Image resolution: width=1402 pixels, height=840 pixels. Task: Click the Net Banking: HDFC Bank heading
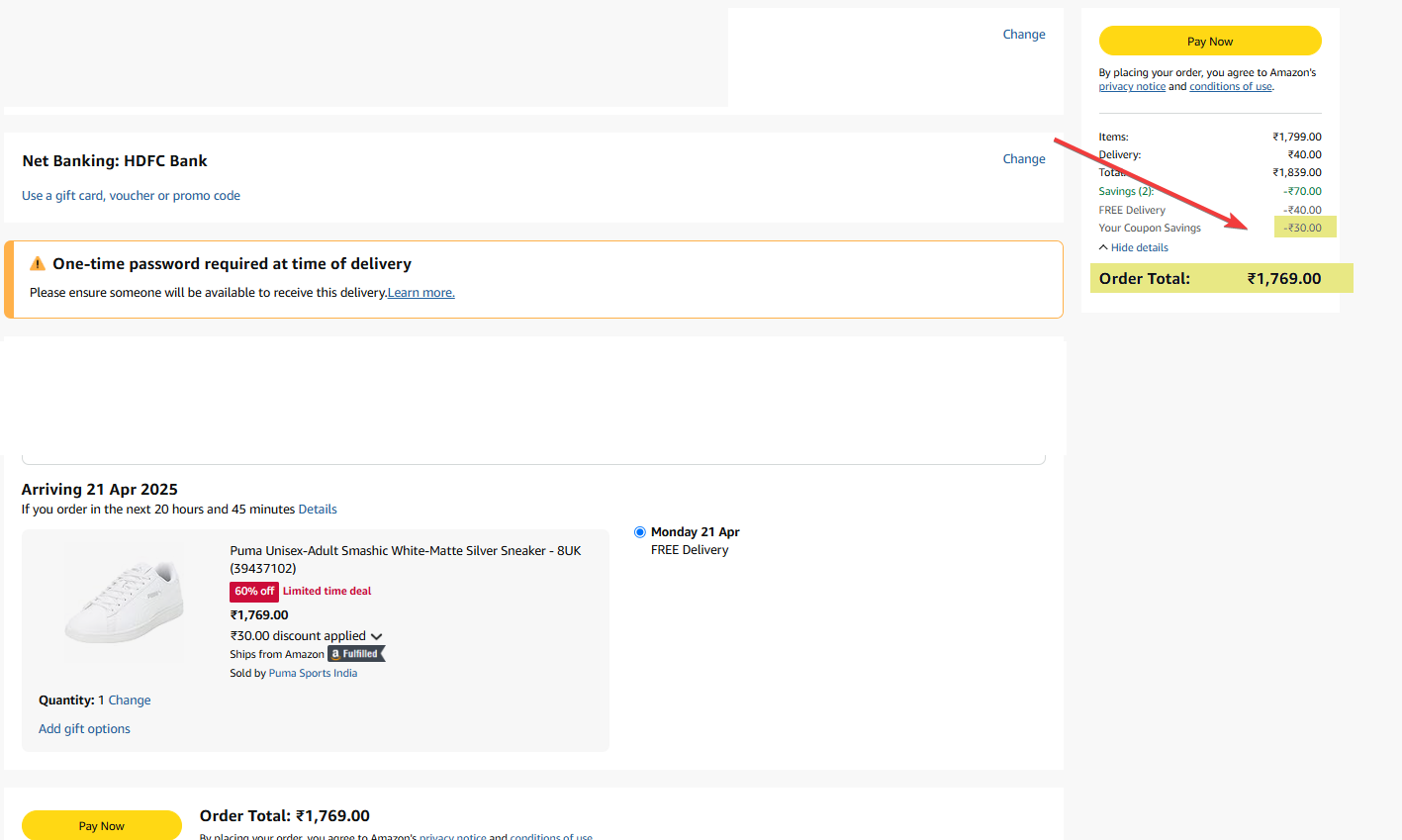(115, 161)
